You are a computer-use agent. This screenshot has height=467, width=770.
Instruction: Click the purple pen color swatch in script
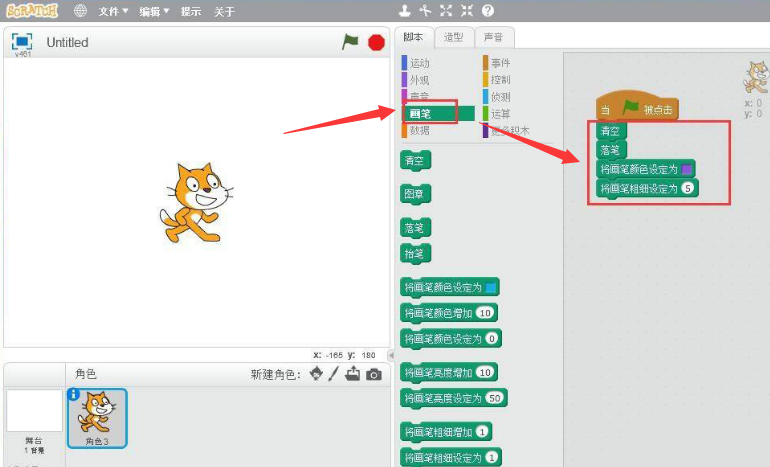tap(687, 169)
